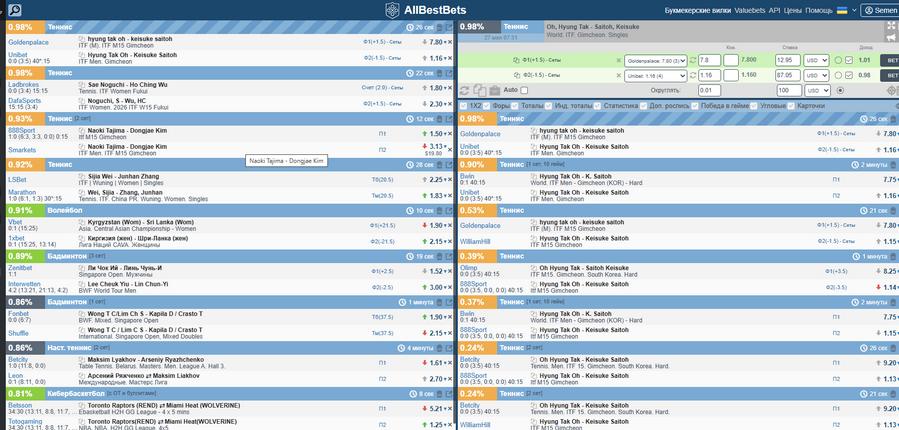Select the fixed-stake radio on Goldenpalace row
Image resolution: width=899 pixels, height=430 pixels.
pos(838,60)
